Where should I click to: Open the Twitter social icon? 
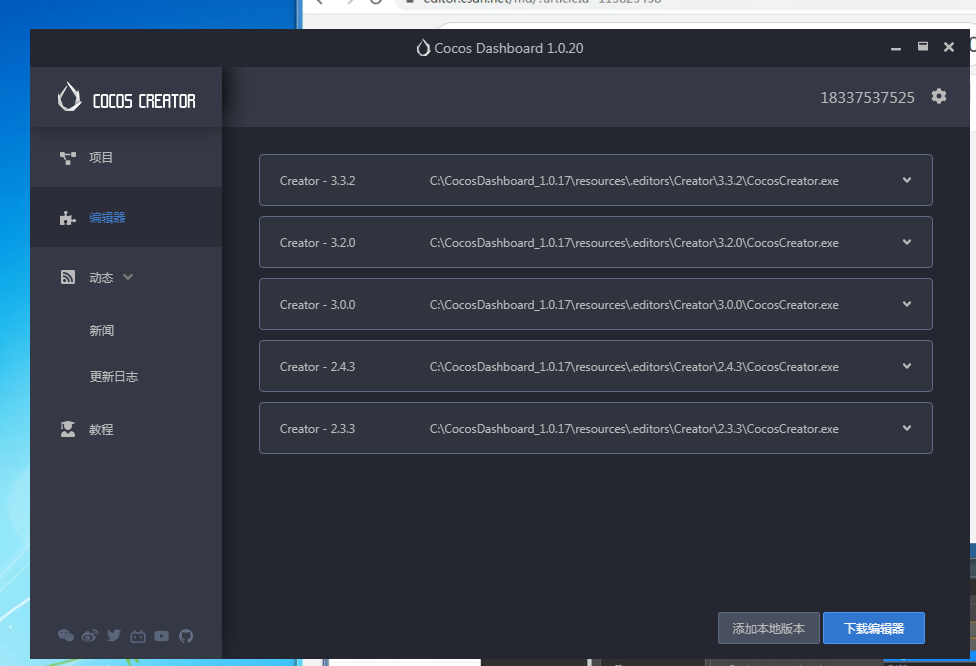tap(114, 636)
